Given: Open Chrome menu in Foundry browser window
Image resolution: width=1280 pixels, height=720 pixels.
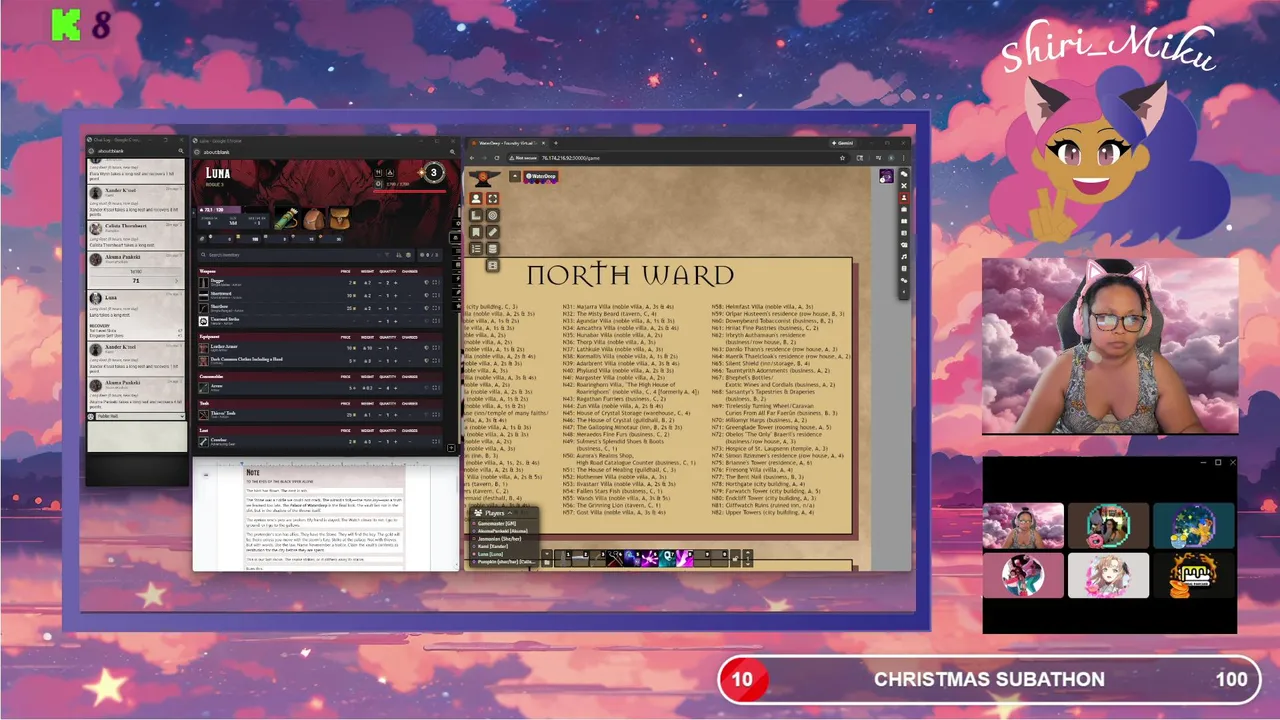Looking at the screenshot, I should (x=903, y=158).
